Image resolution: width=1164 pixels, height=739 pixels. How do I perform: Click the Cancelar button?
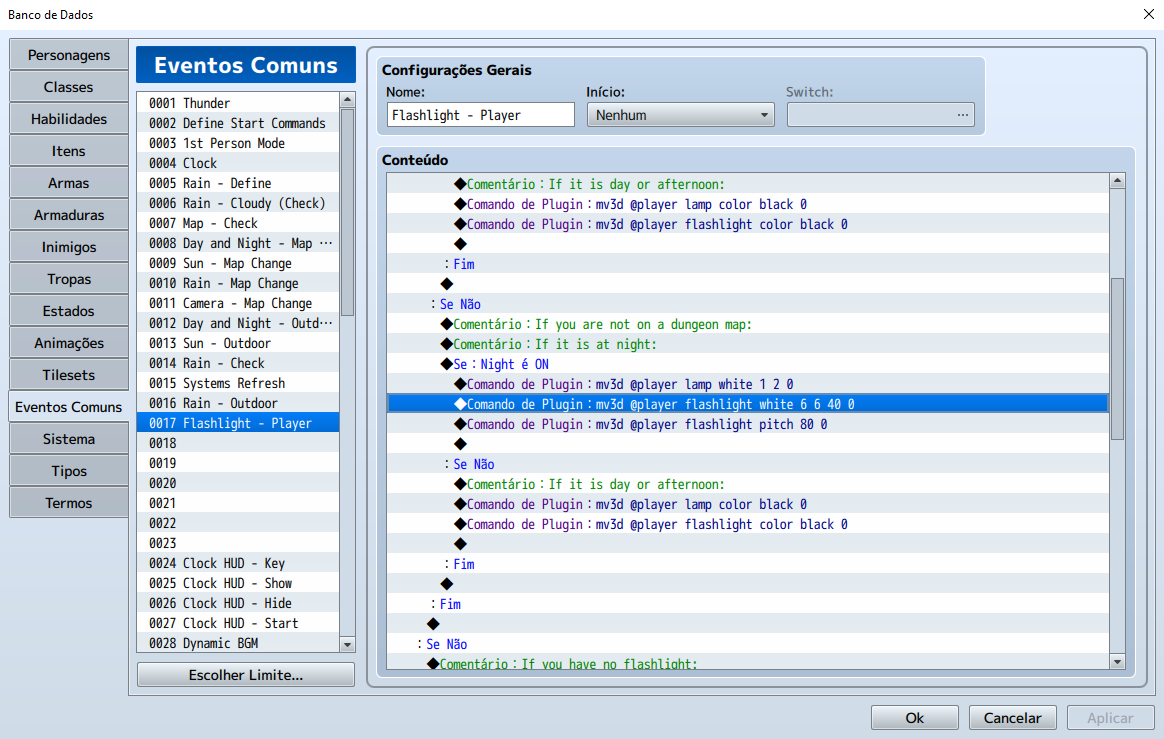pos(1013,717)
